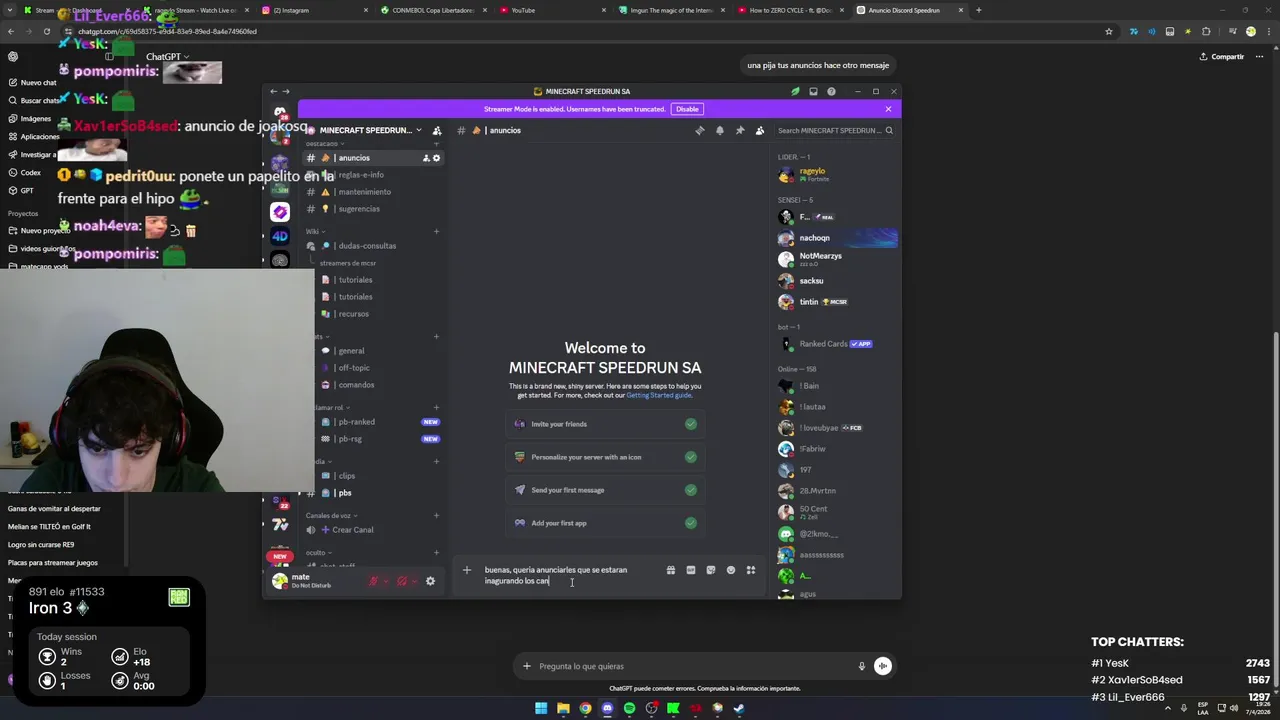The image size is (1280, 720).
Task: Open the emoji picker
Action: coord(730,570)
